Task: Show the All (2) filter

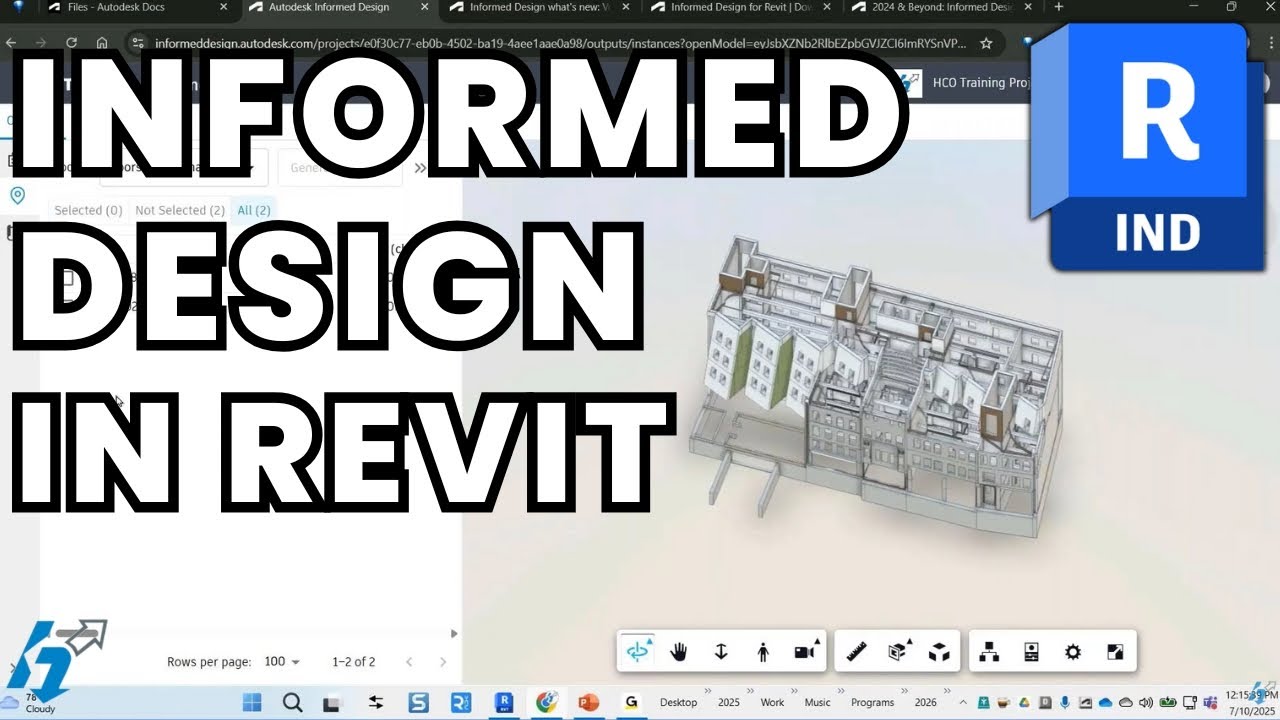Action: (253, 210)
